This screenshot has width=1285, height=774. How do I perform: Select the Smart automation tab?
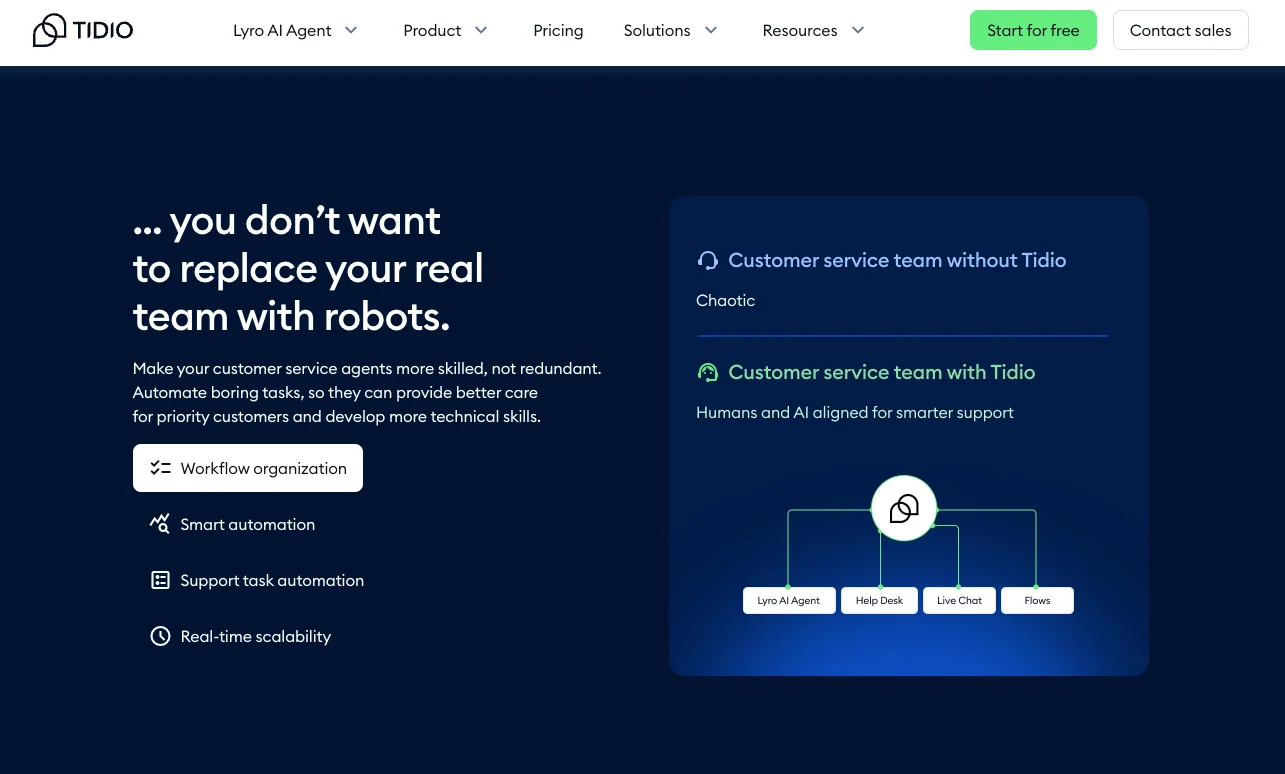[x=232, y=524]
